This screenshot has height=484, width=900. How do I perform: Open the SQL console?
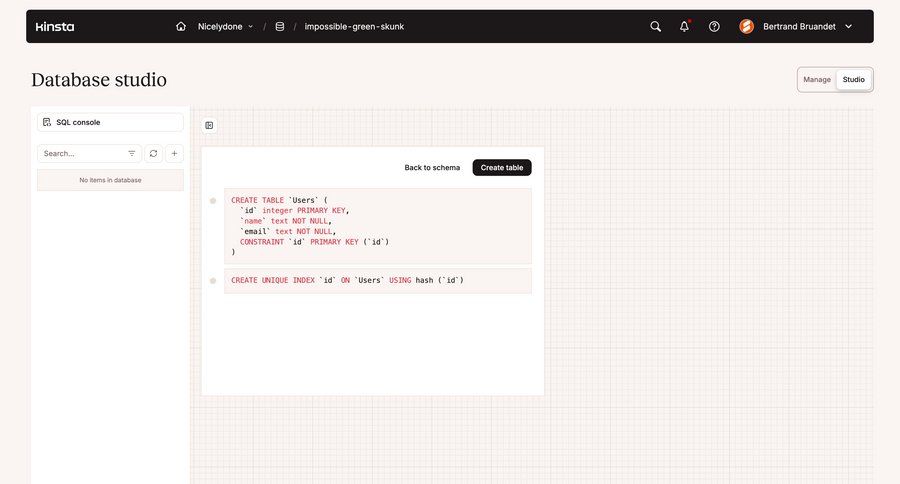110,122
